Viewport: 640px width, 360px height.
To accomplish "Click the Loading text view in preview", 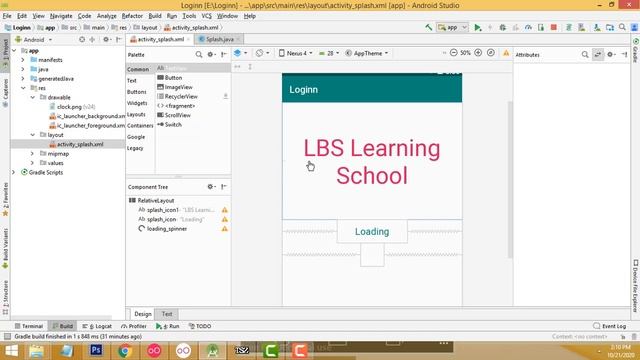I will (372, 231).
